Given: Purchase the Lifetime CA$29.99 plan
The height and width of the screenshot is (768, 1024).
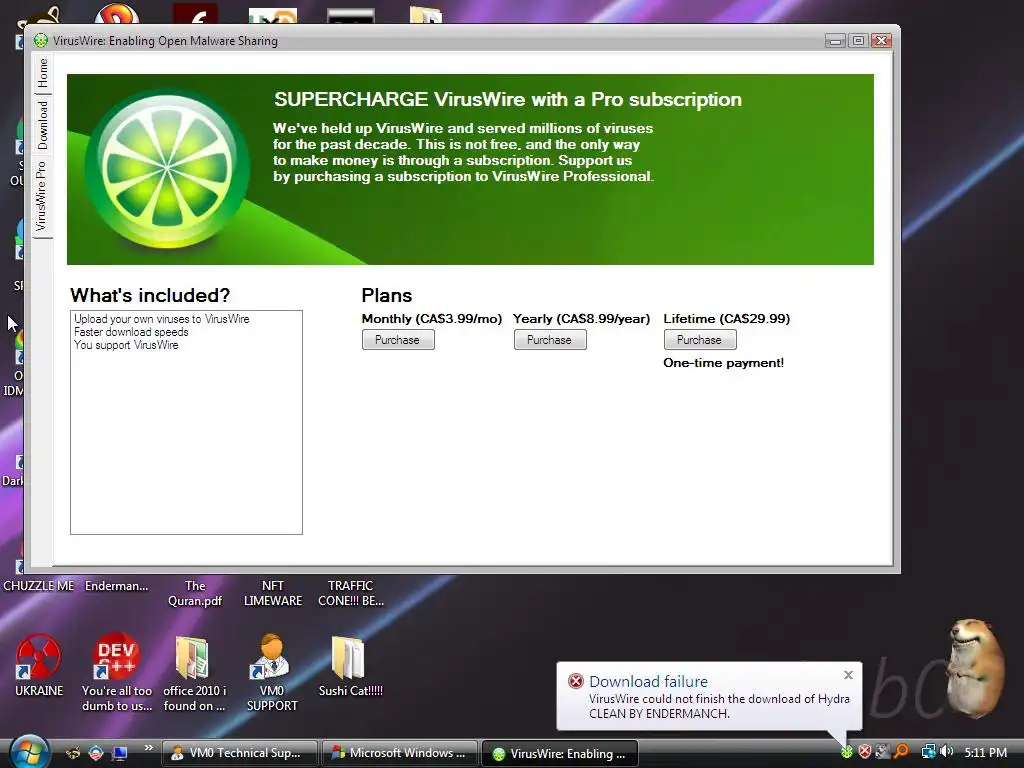Looking at the screenshot, I should tap(700, 340).
